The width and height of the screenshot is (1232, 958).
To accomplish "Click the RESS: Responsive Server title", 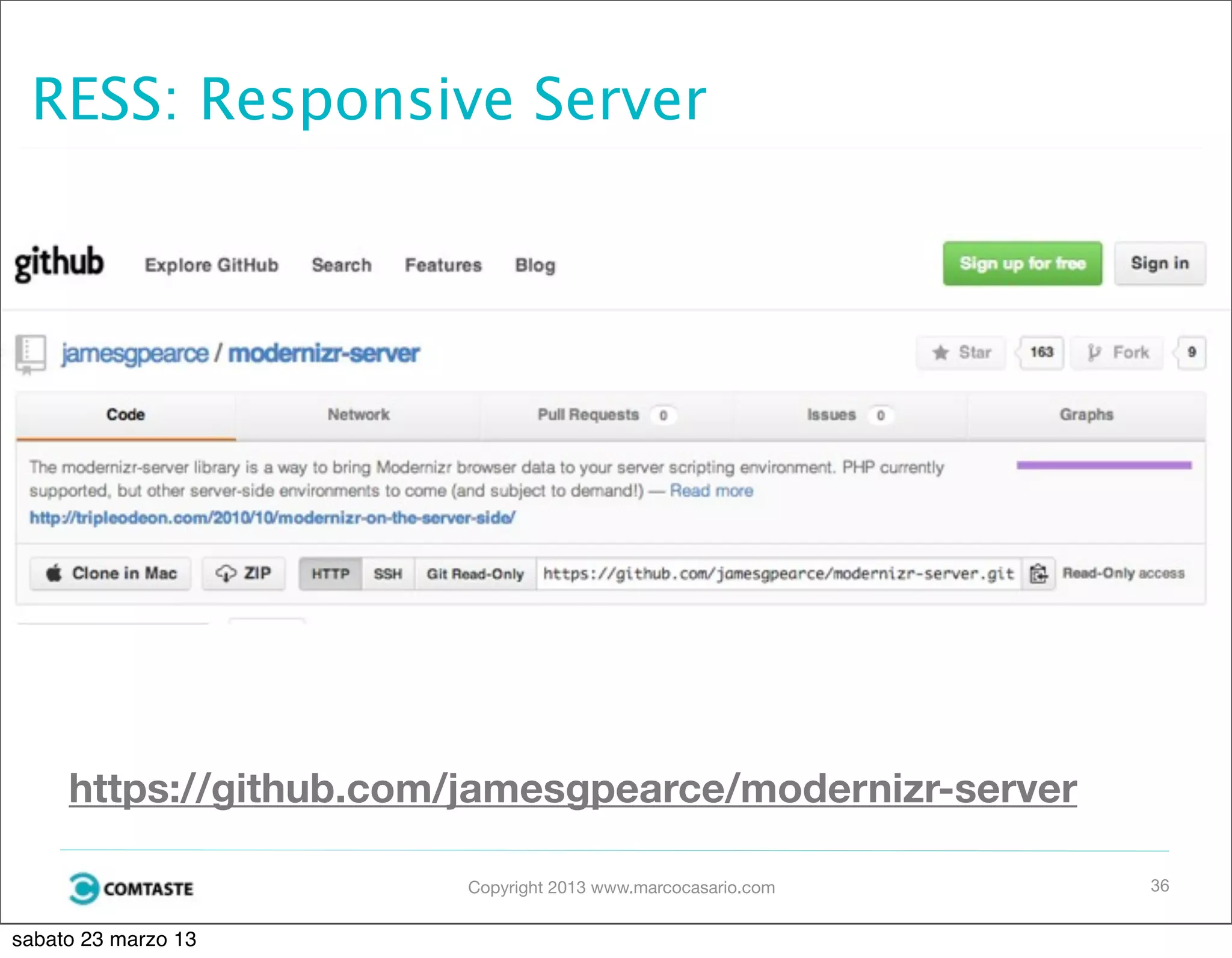I will [x=369, y=99].
